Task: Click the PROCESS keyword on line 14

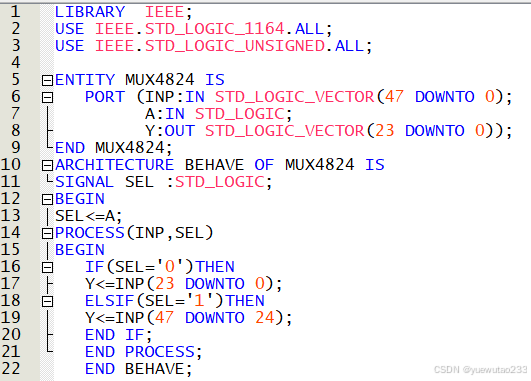Action: [90, 233]
